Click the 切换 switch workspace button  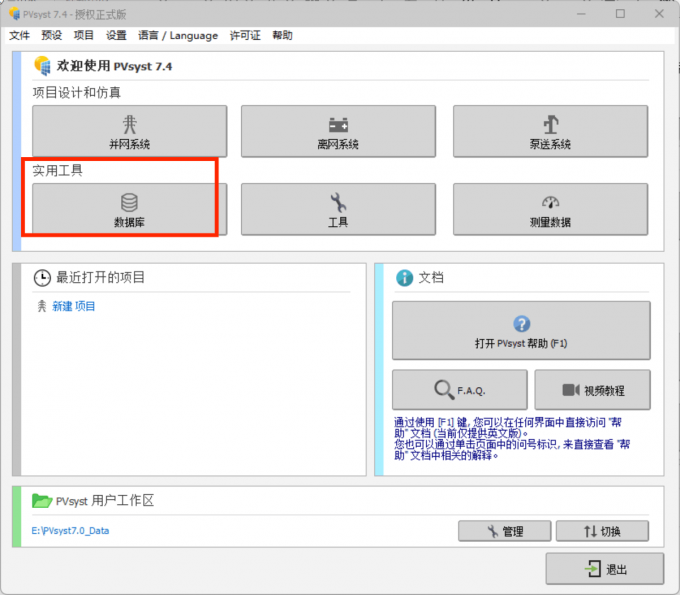[602, 531]
